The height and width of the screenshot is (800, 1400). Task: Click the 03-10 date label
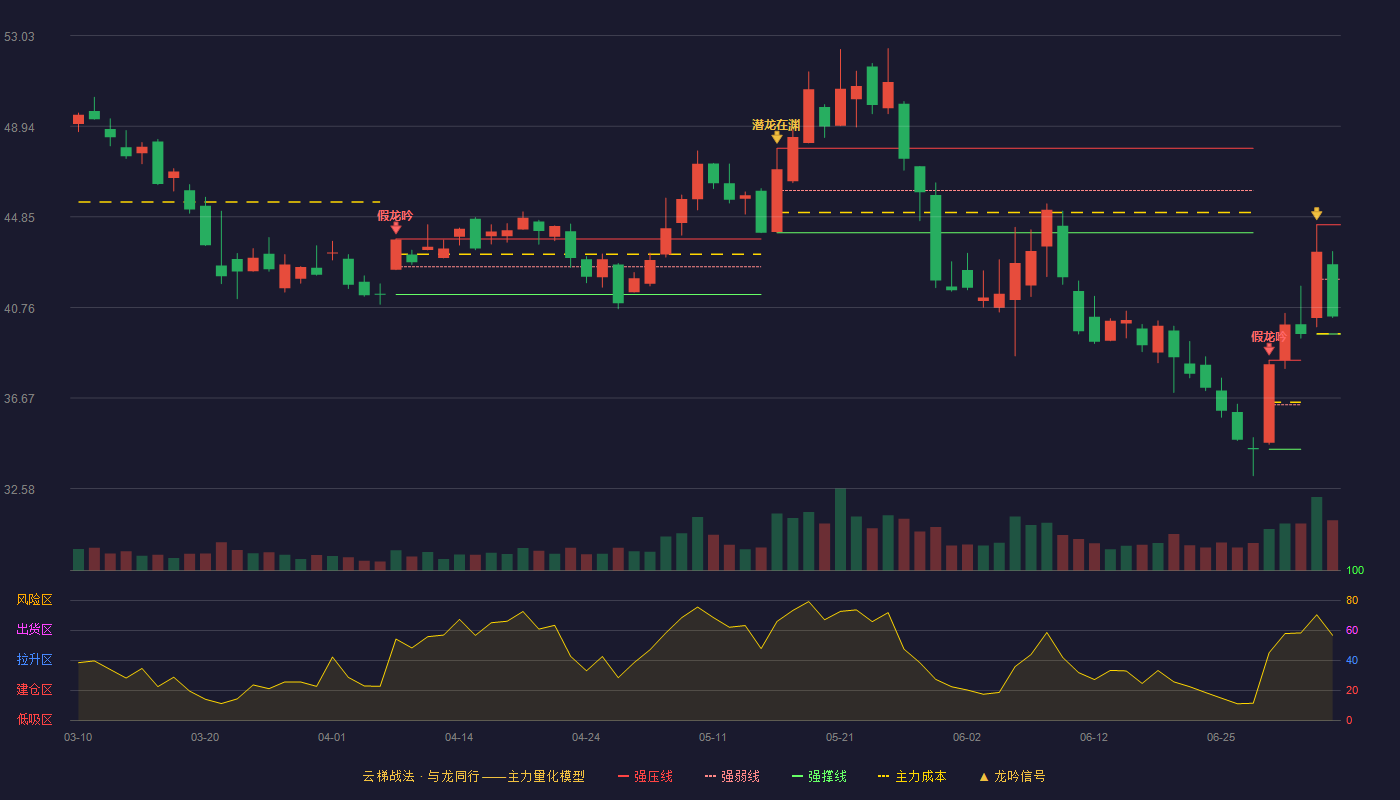click(78, 737)
